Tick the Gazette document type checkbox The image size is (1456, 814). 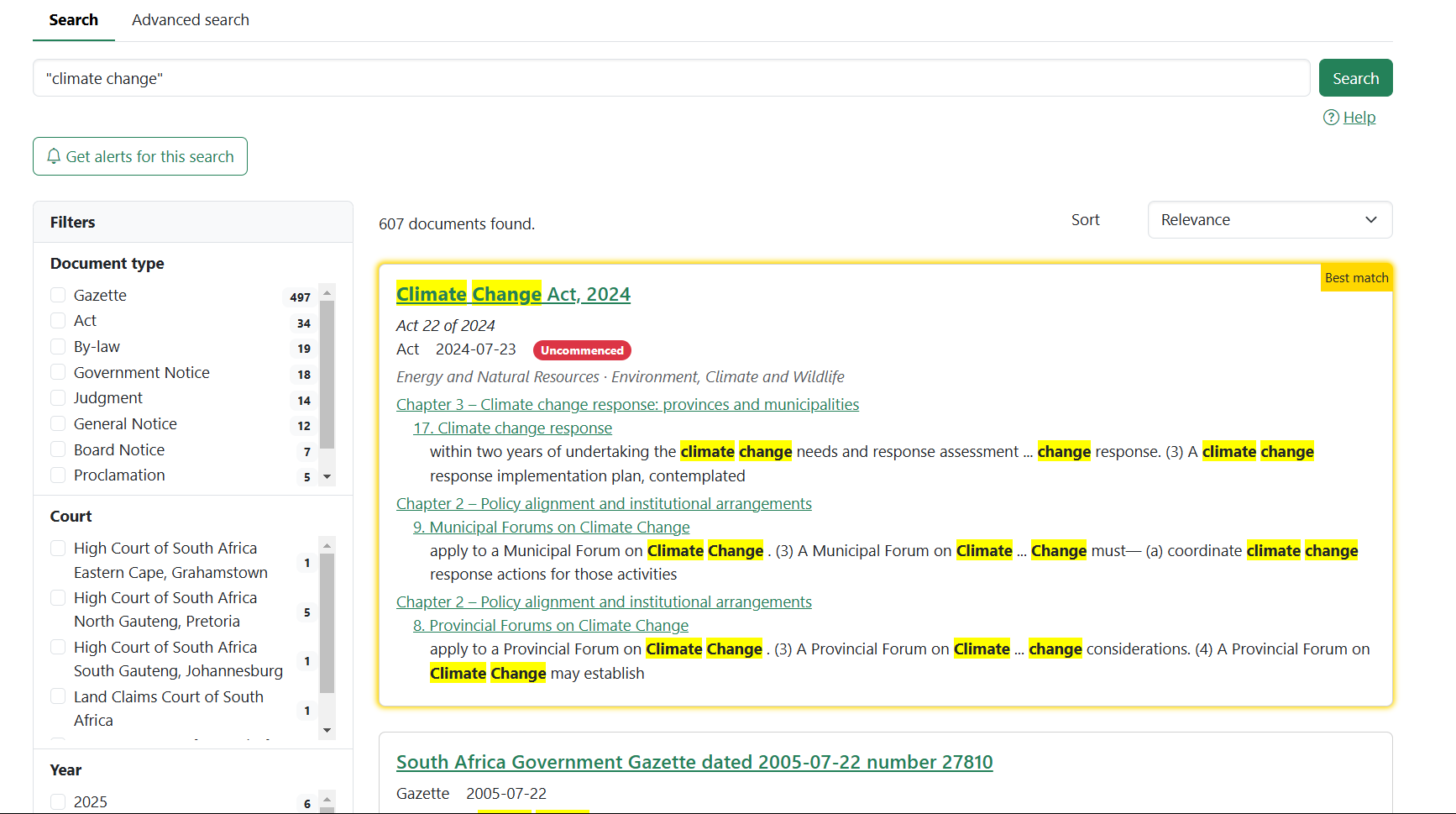click(58, 295)
